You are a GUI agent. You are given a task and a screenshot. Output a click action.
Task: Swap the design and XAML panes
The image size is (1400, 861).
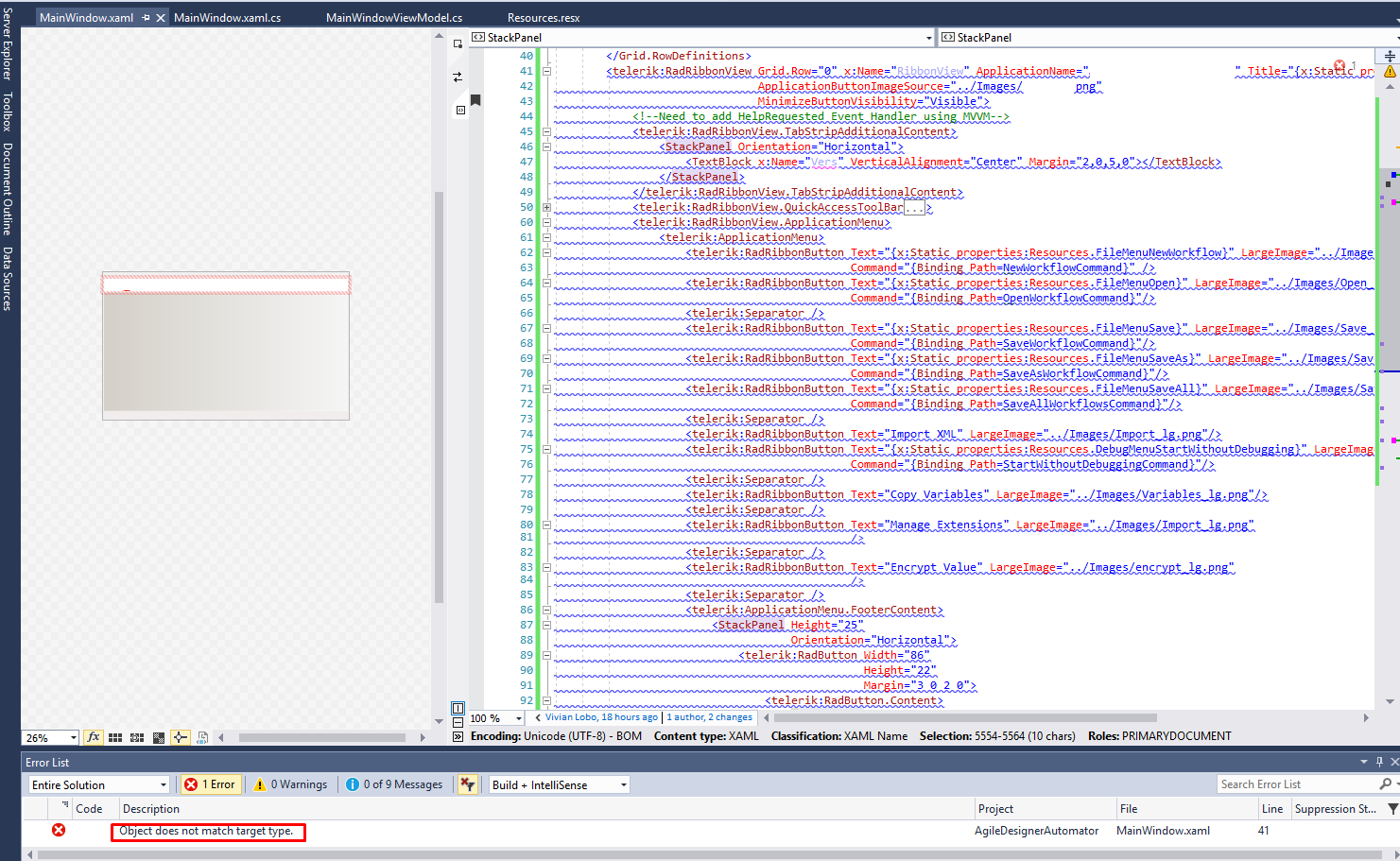click(458, 77)
